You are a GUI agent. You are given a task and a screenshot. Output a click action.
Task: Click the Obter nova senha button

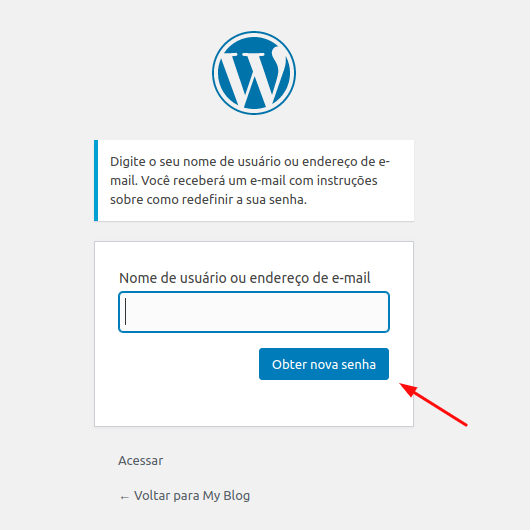click(324, 364)
